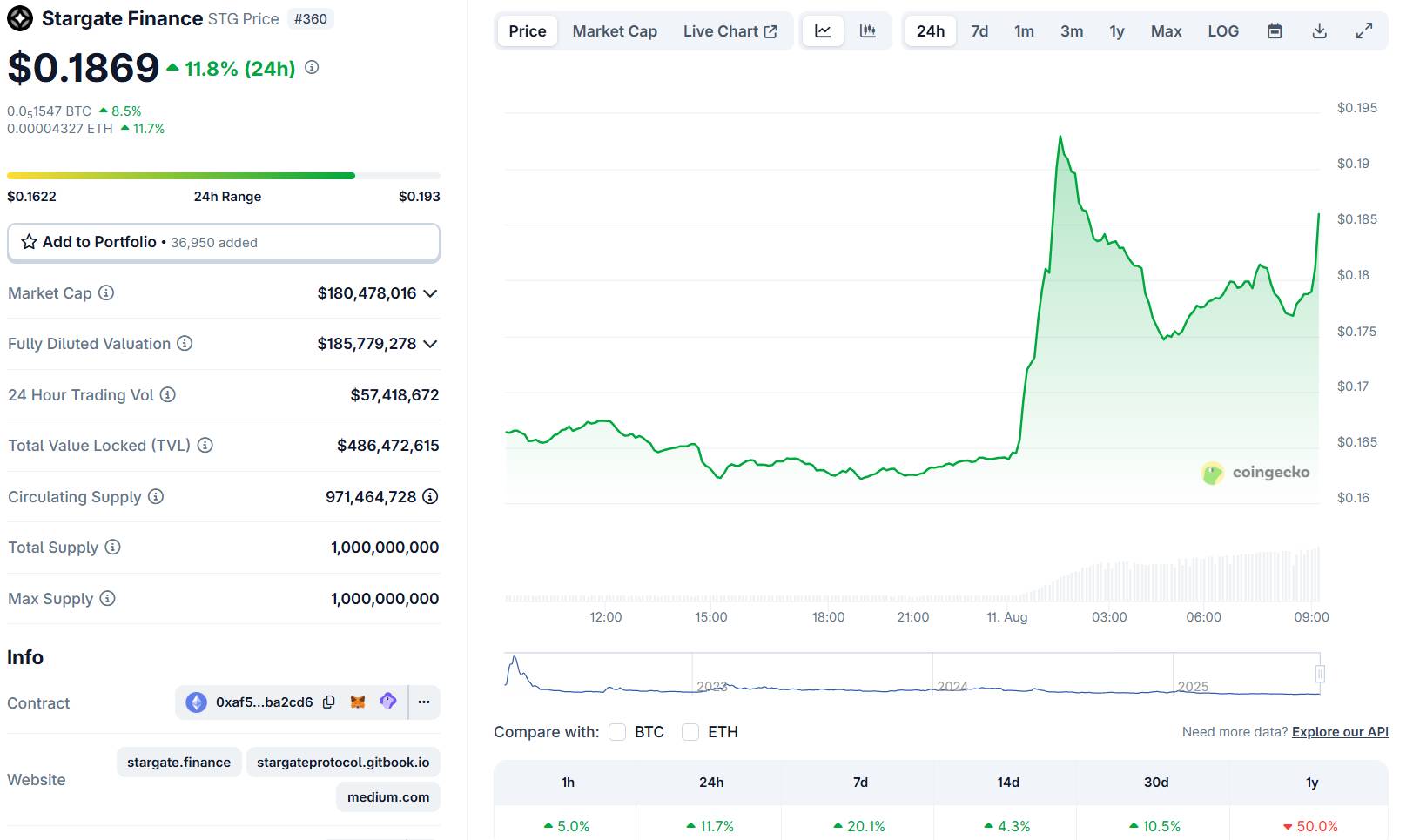The width and height of the screenshot is (1413, 840).
Task: Click the 7d 20.1% change cell
Action: click(x=859, y=826)
